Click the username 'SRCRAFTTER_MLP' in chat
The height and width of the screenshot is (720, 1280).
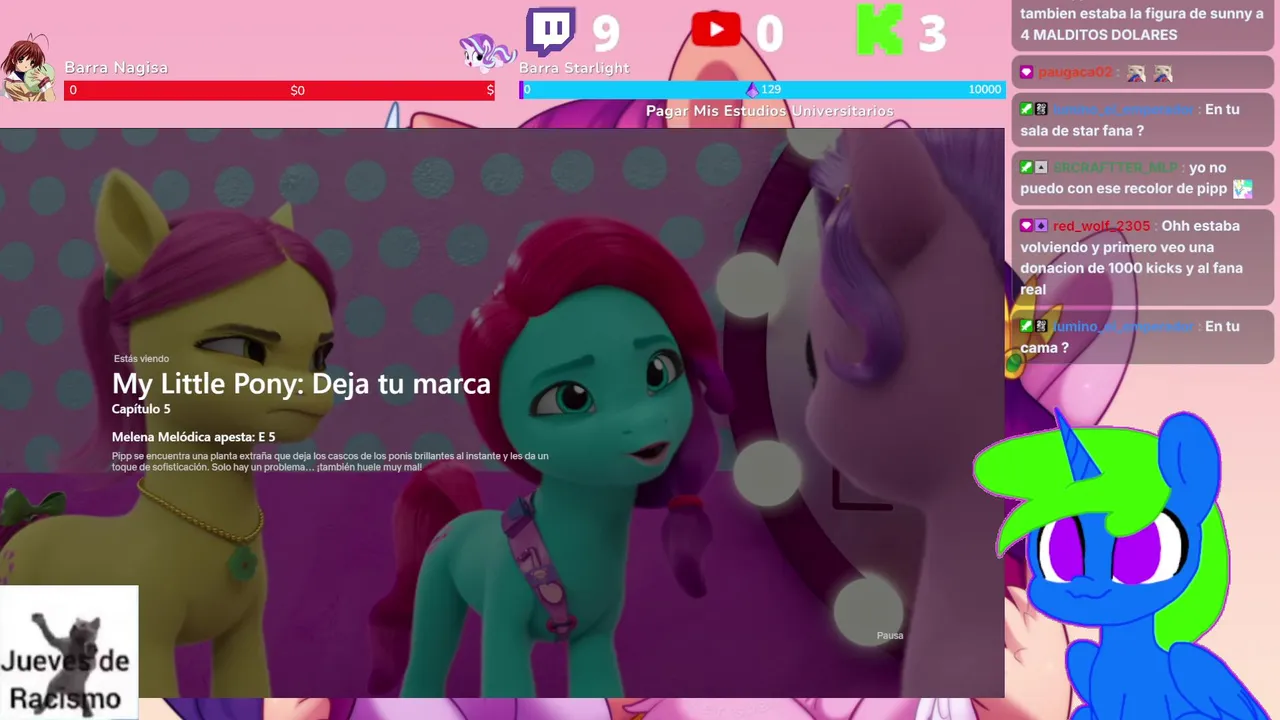[x=1115, y=168]
